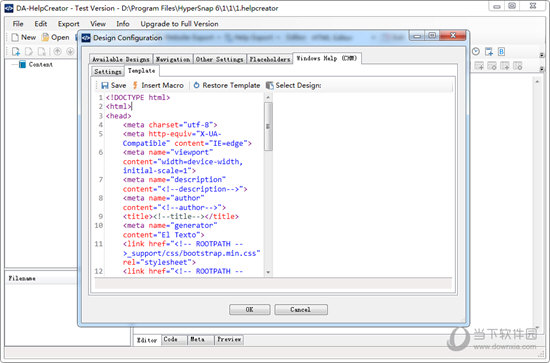The height and width of the screenshot is (363, 550).
Task: Switch to the Settings sub-tab
Action: tap(108, 71)
